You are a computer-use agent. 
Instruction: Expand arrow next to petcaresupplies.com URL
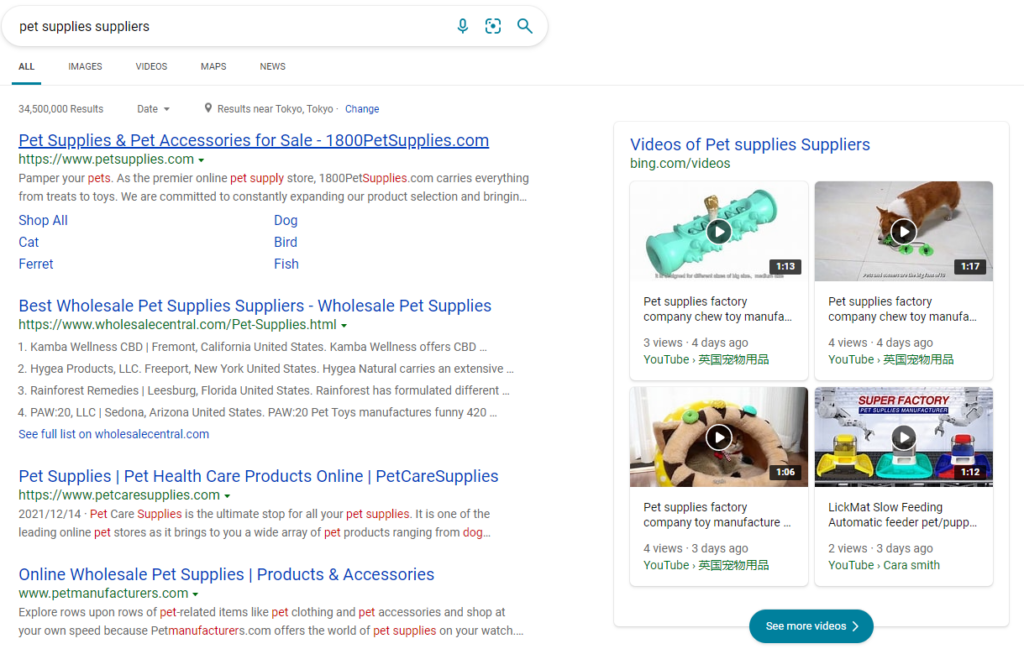227,496
